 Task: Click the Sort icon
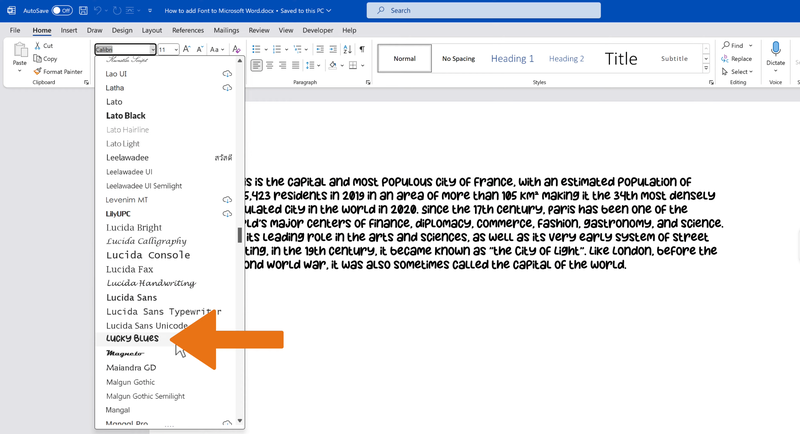[x=347, y=49]
